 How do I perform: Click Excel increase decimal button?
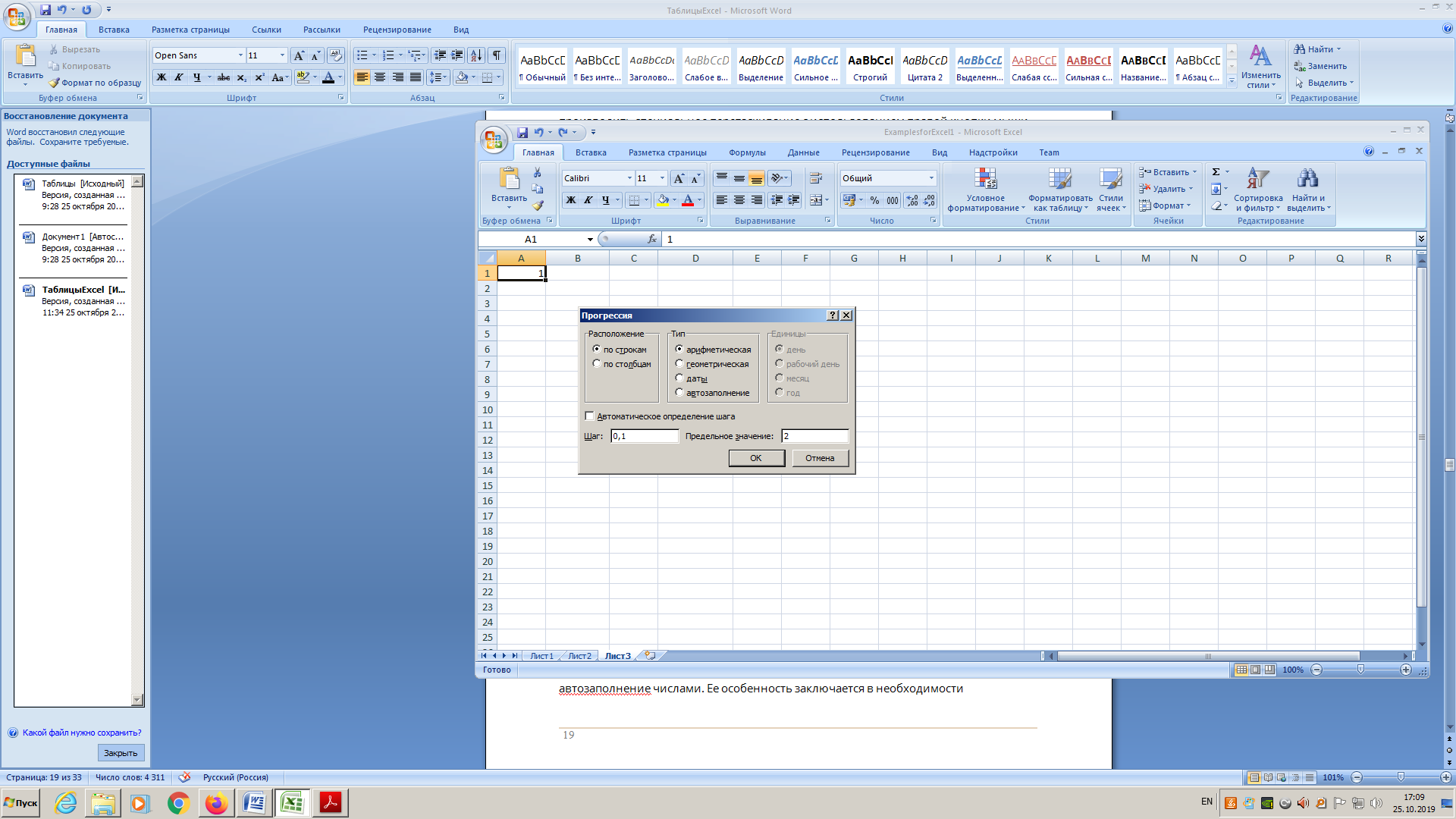(x=912, y=200)
